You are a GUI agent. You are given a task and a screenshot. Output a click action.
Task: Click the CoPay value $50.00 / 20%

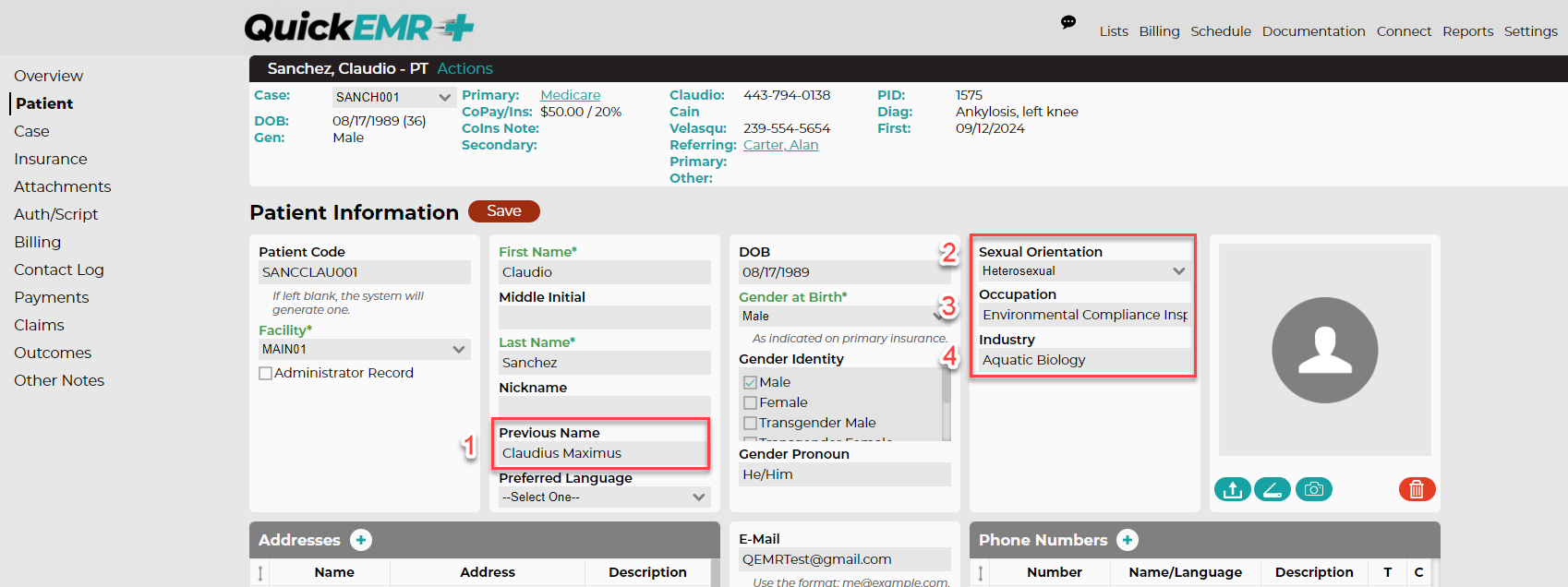[x=581, y=112]
